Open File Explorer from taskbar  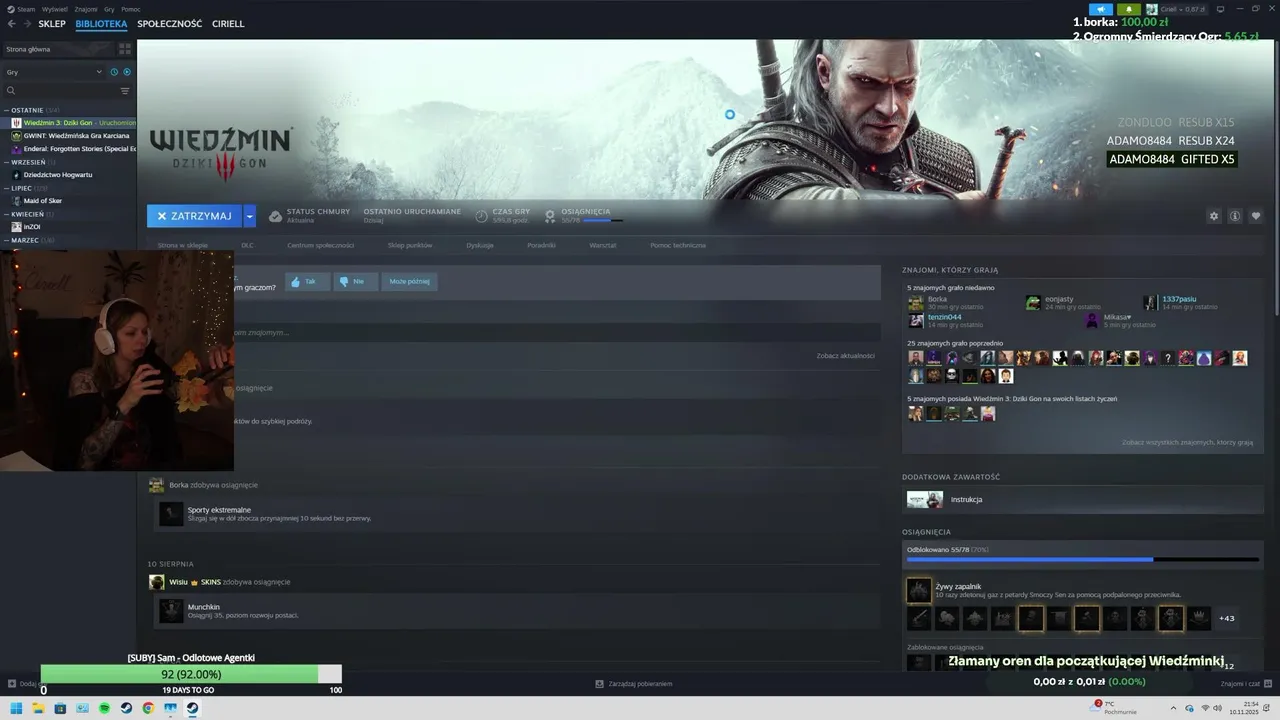pos(38,708)
